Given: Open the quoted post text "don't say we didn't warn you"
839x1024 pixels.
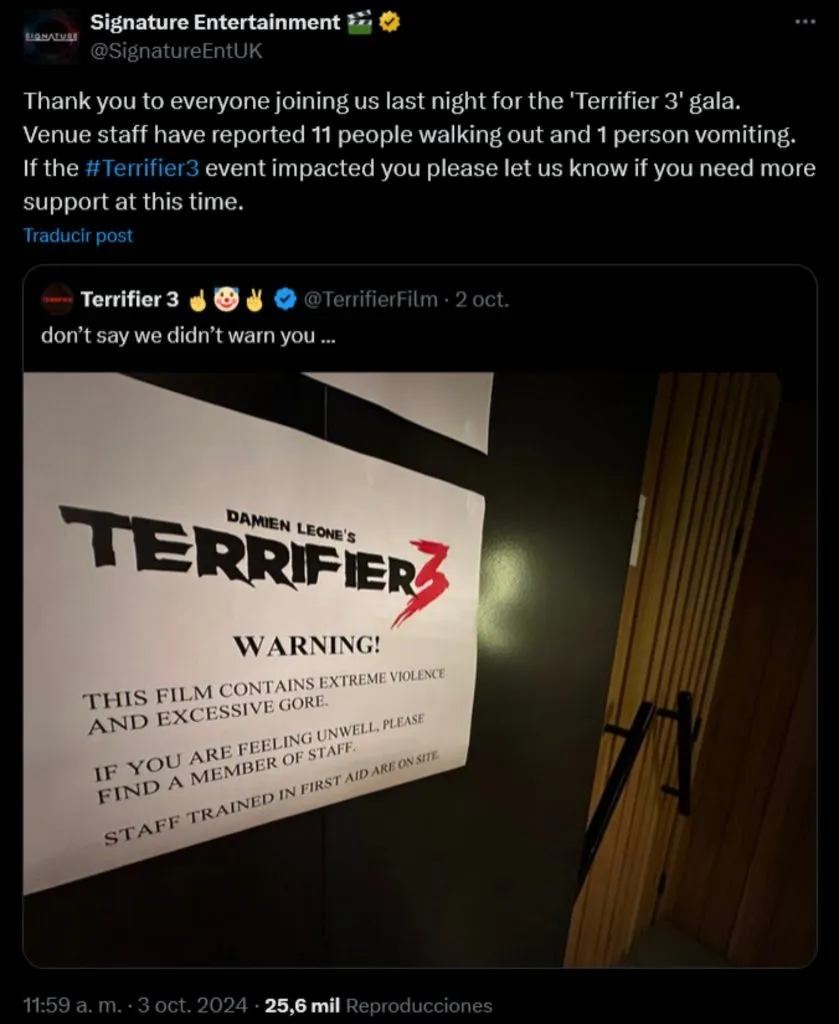Looking at the screenshot, I should click(x=188, y=336).
